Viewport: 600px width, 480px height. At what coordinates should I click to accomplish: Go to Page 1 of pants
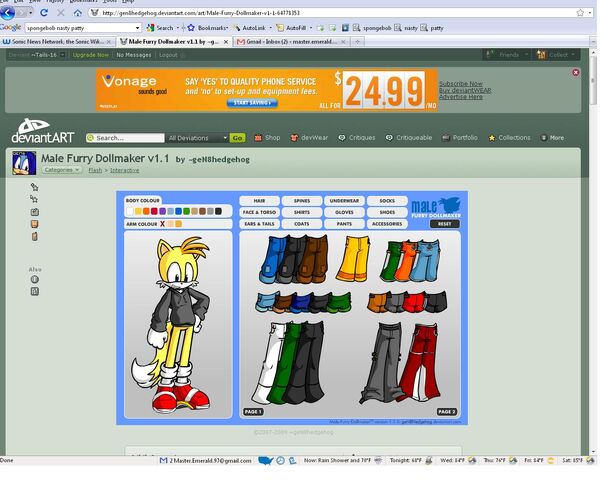click(x=253, y=412)
